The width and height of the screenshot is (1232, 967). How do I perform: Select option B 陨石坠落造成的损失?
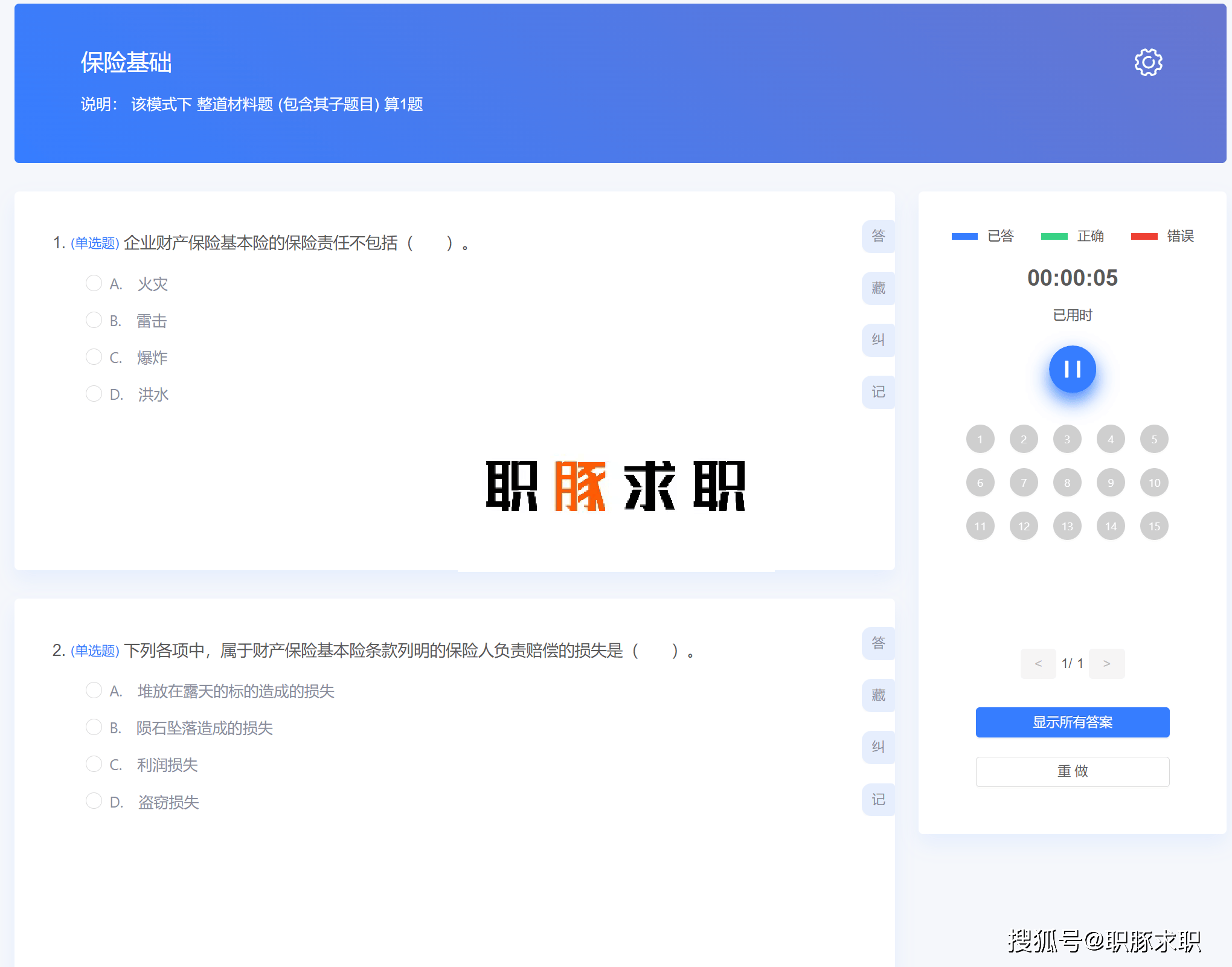pos(94,727)
